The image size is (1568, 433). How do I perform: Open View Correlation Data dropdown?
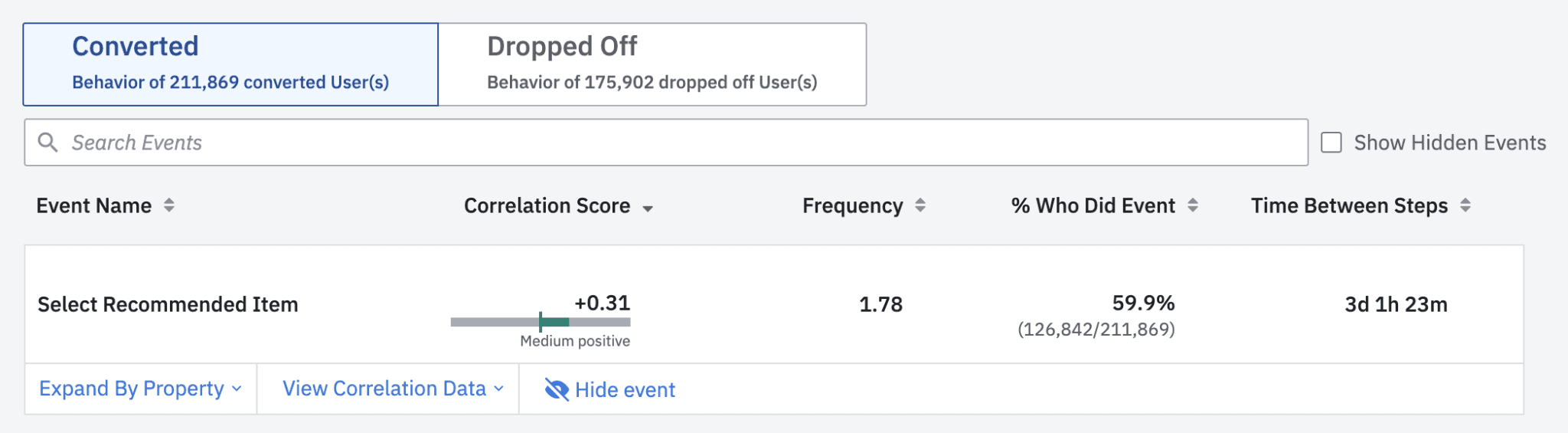click(393, 389)
